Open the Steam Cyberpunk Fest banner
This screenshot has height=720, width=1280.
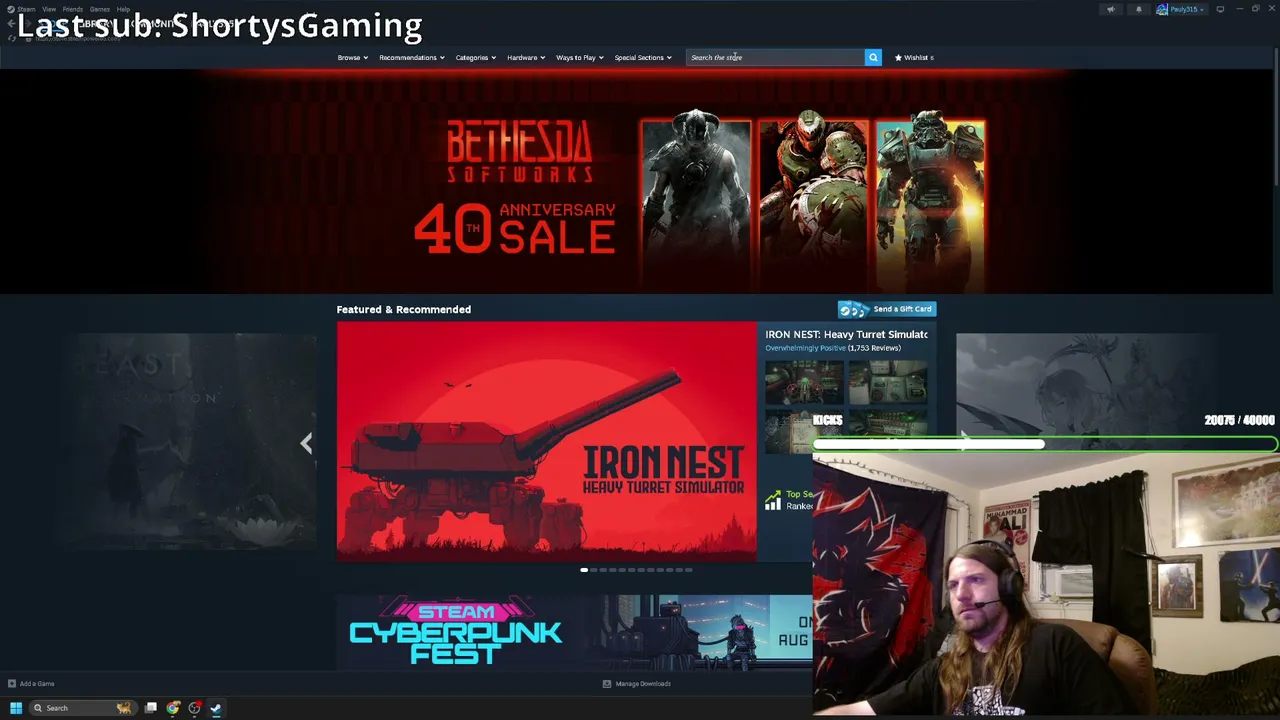[x=574, y=632]
